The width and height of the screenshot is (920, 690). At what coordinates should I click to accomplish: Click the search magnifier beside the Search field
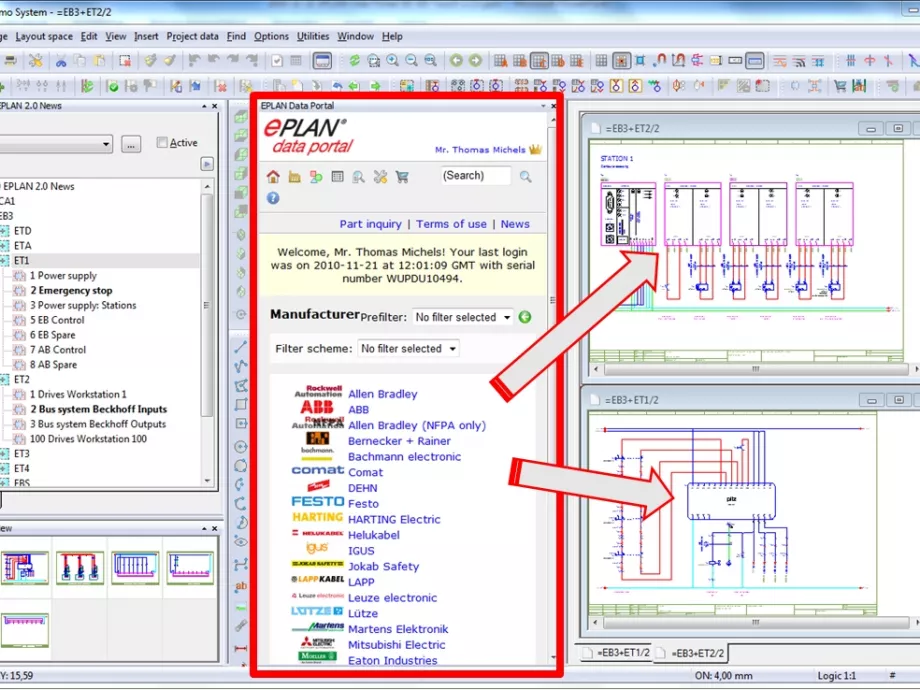point(526,176)
